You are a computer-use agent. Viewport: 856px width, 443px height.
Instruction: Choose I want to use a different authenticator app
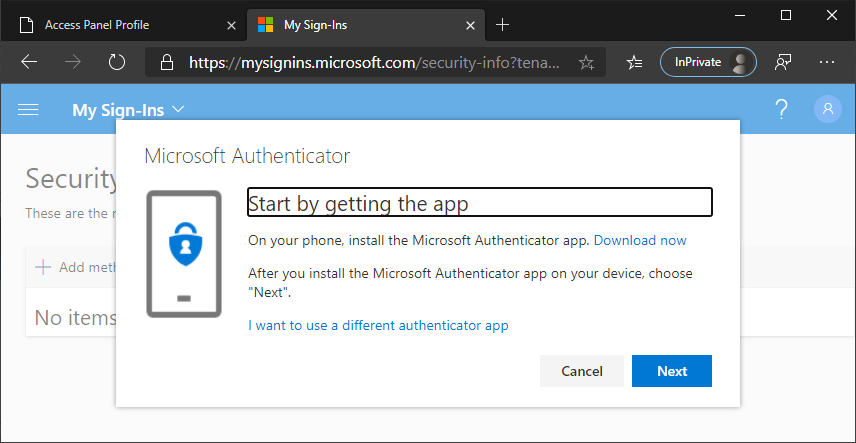[378, 325]
